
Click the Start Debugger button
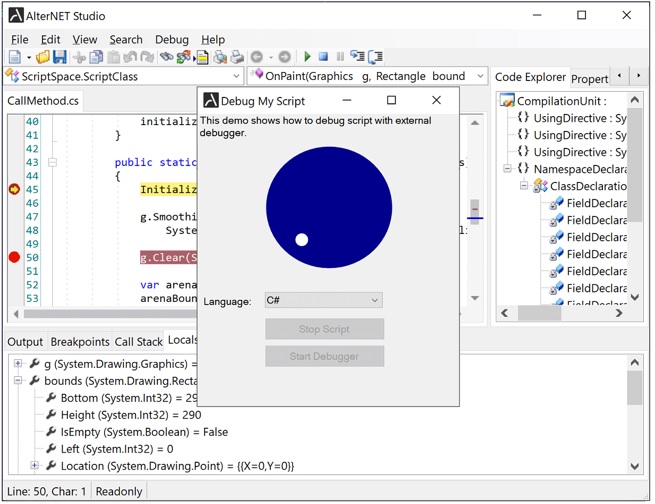(x=324, y=357)
